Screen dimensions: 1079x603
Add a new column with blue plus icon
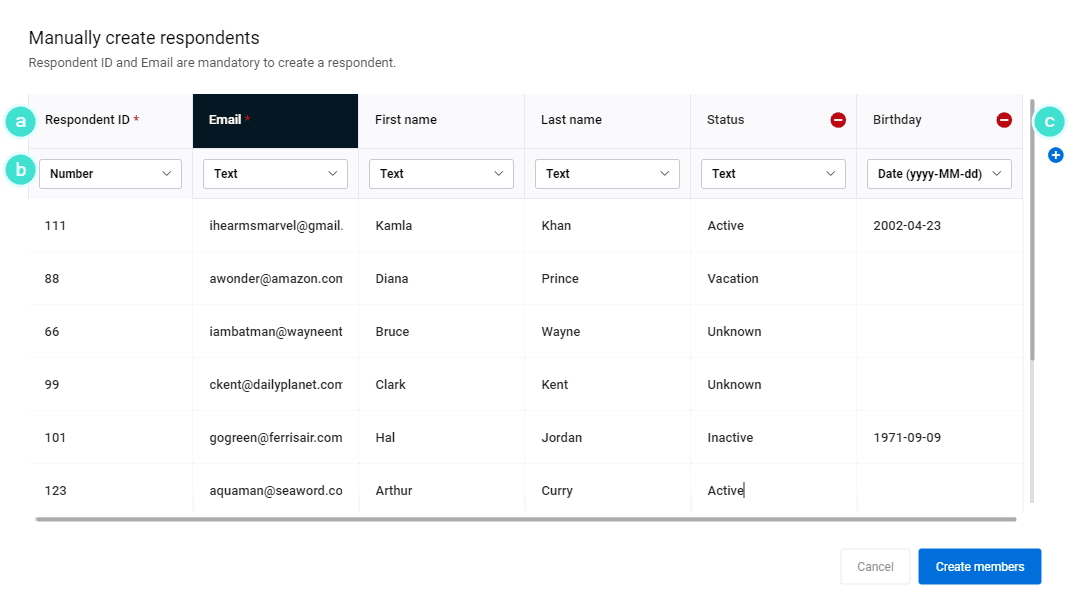[x=1056, y=155]
